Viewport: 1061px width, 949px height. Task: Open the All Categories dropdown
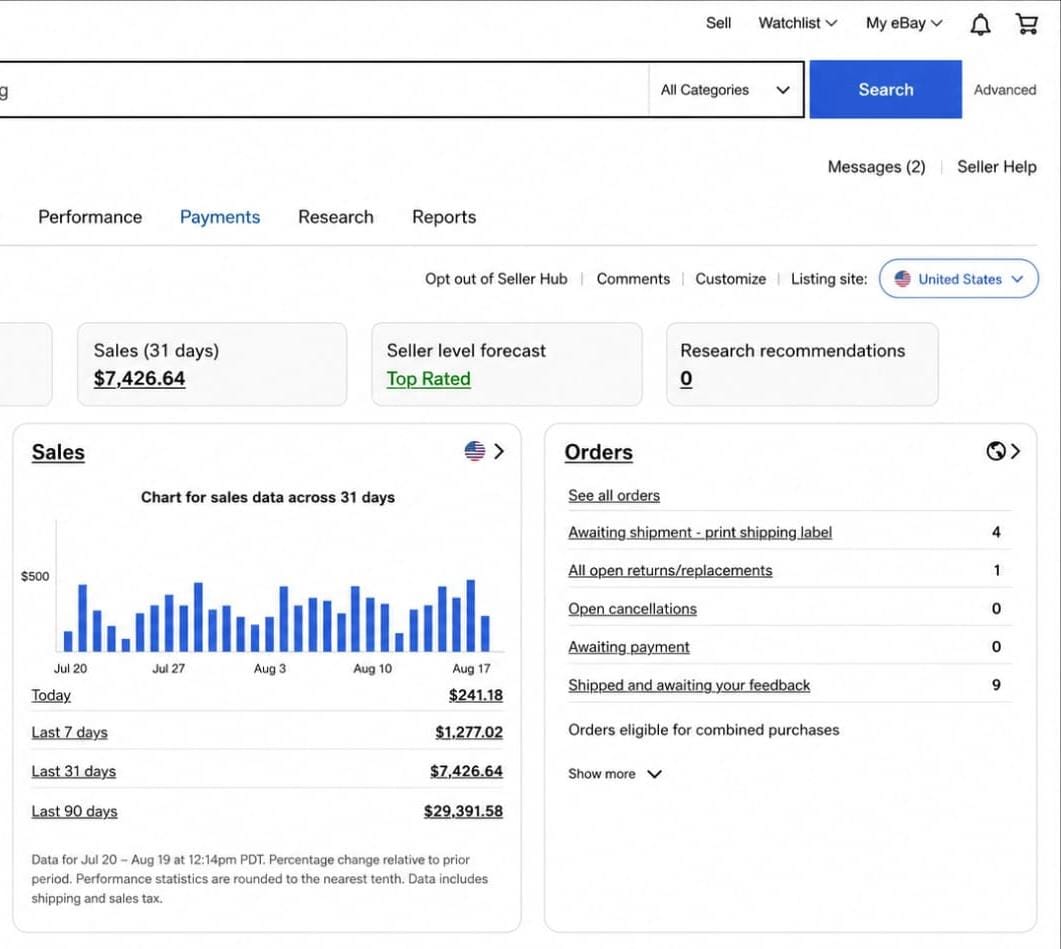tap(725, 89)
